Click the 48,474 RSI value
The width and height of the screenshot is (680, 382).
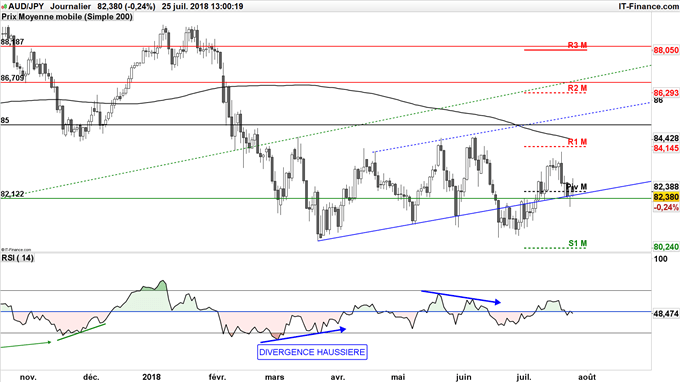[x=666, y=314]
